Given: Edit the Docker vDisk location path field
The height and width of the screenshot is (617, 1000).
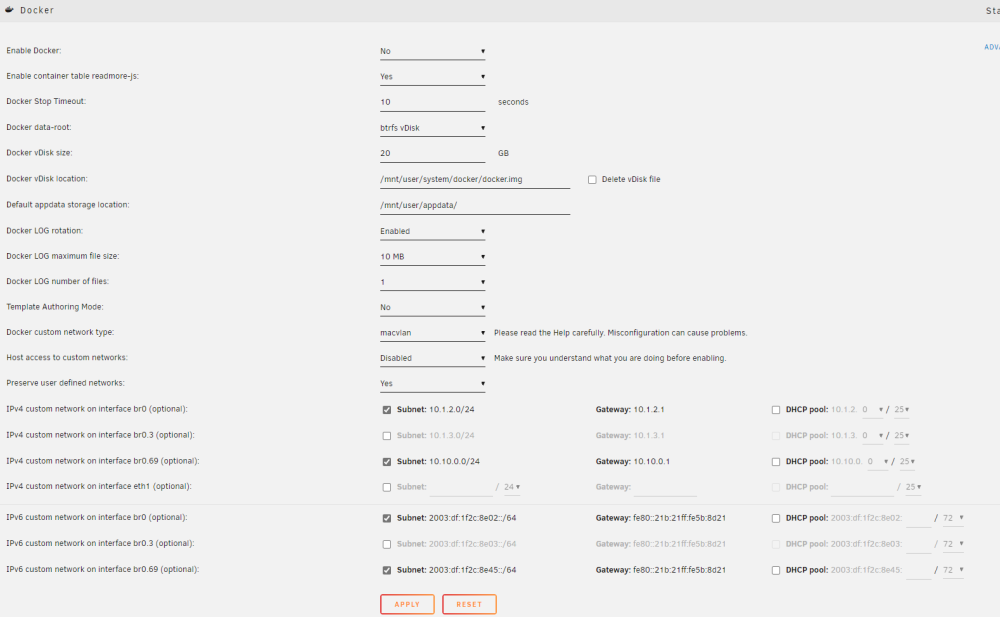Looking at the screenshot, I should [x=474, y=179].
